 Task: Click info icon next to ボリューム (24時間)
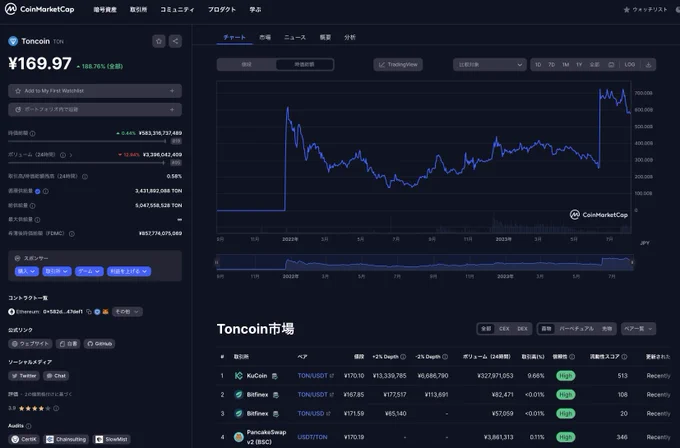pyautogui.click(x=63, y=155)
